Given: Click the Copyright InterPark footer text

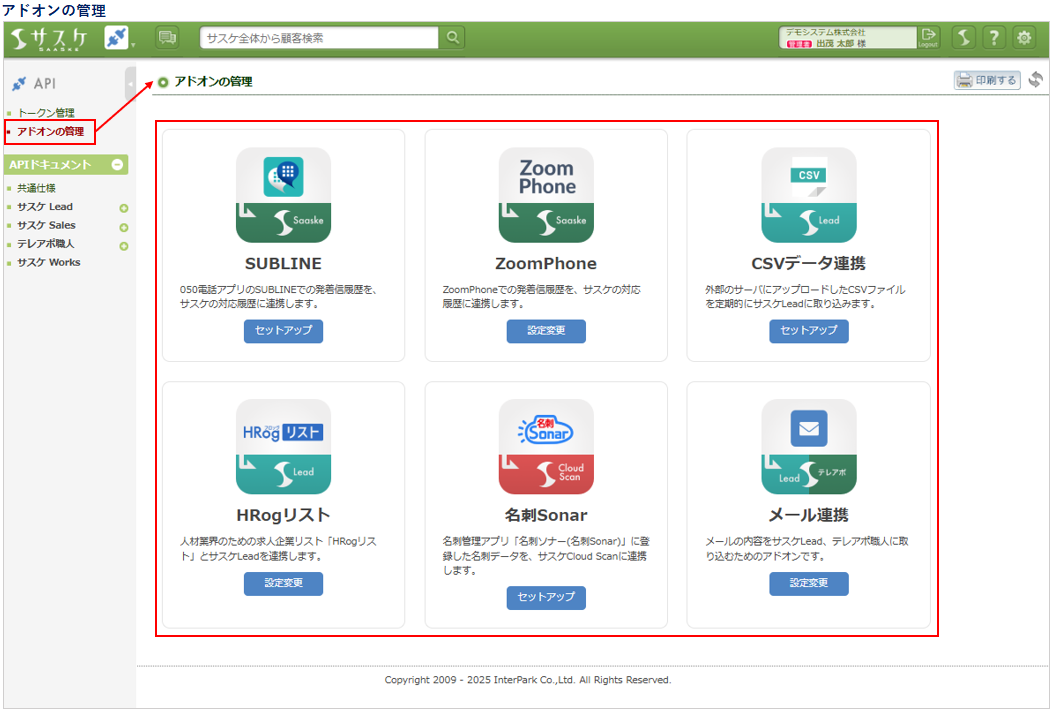Looking at the screenshot, I should coord(528,680).
